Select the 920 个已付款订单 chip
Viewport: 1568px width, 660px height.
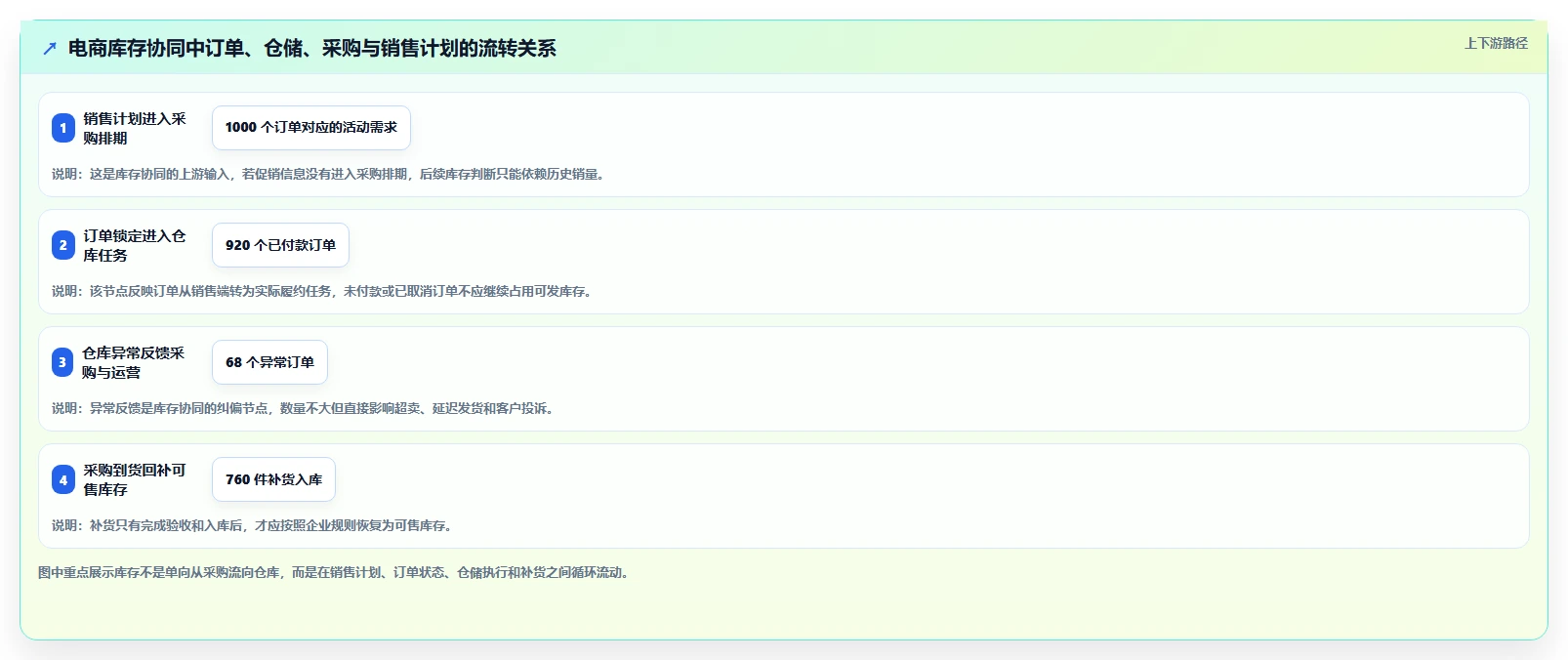point(280,245)
